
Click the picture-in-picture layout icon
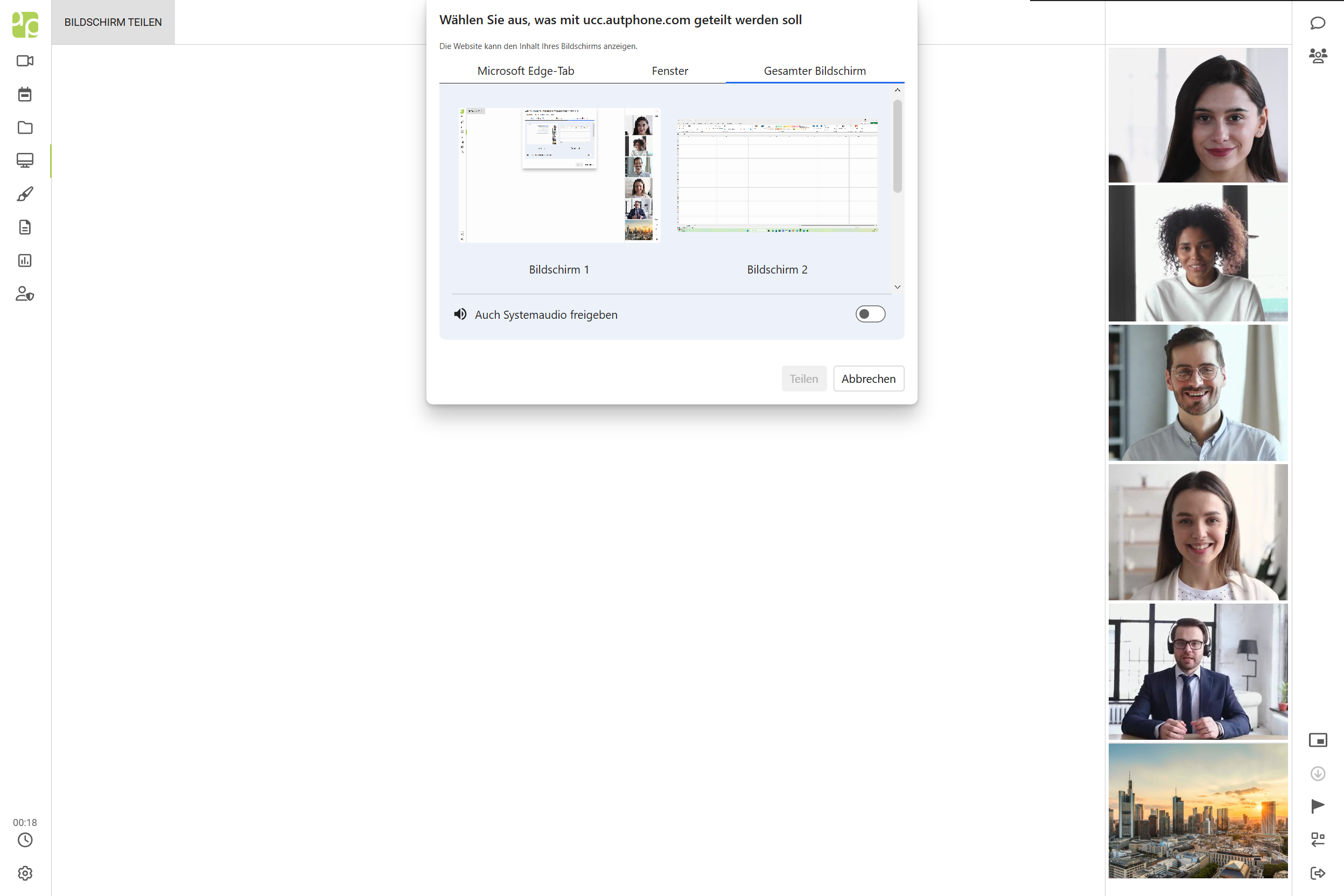point(1318,740)
